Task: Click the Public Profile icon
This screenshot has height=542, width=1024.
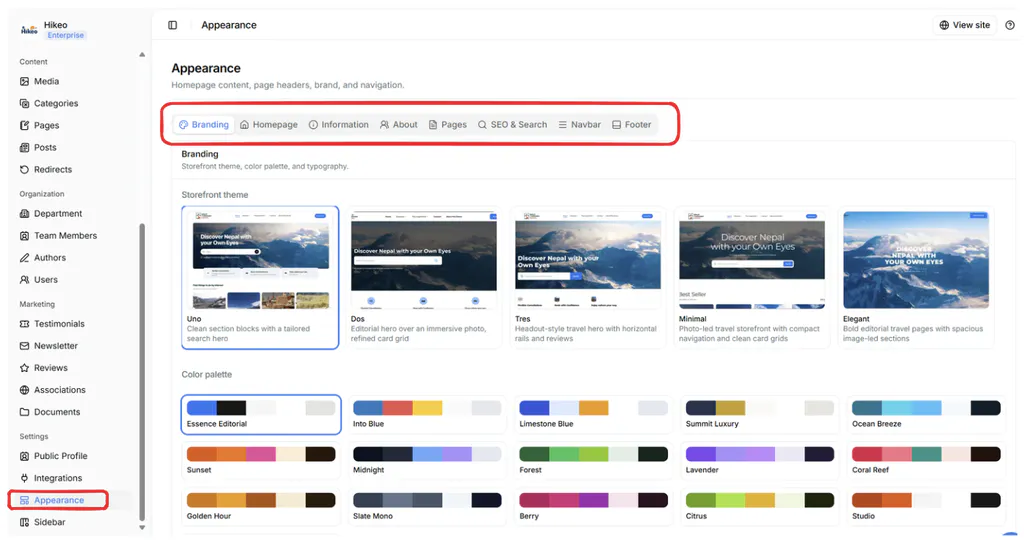Action: coord(24,456)
